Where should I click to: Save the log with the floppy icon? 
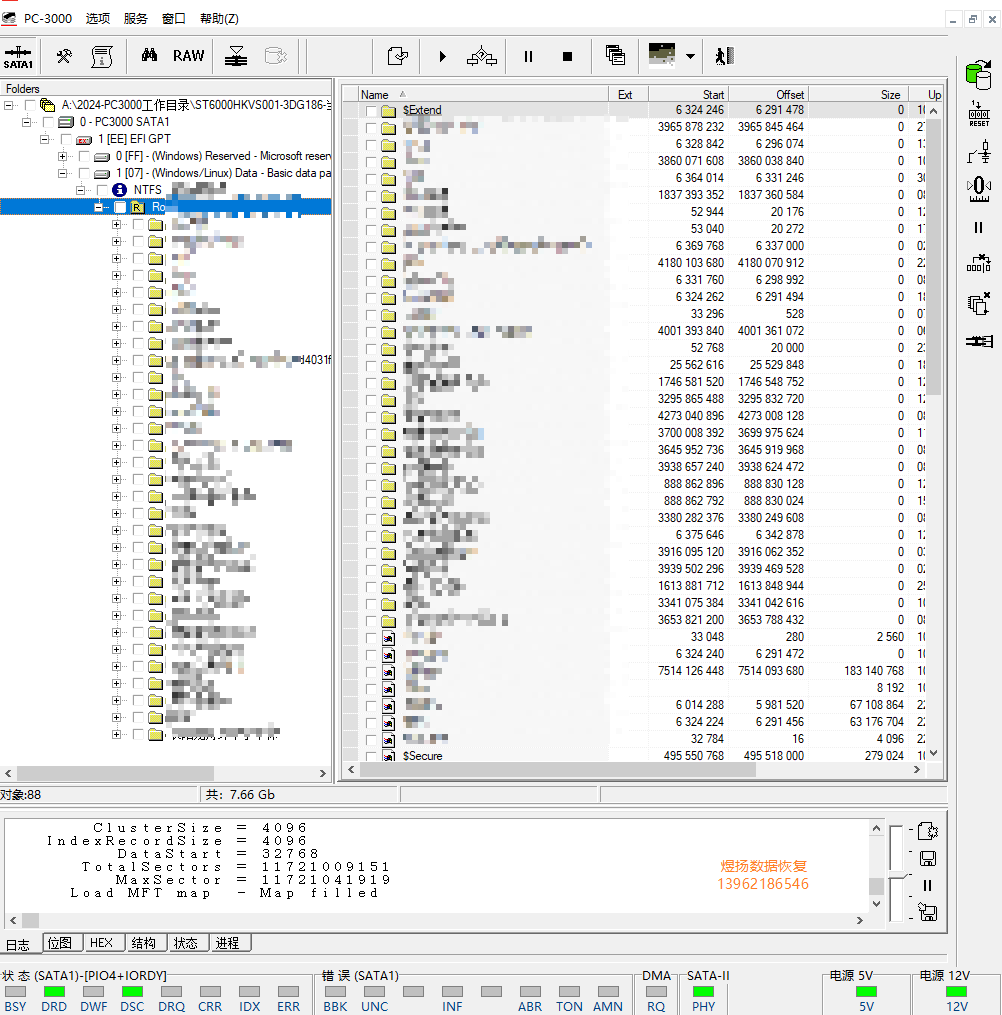coord(928,858)
